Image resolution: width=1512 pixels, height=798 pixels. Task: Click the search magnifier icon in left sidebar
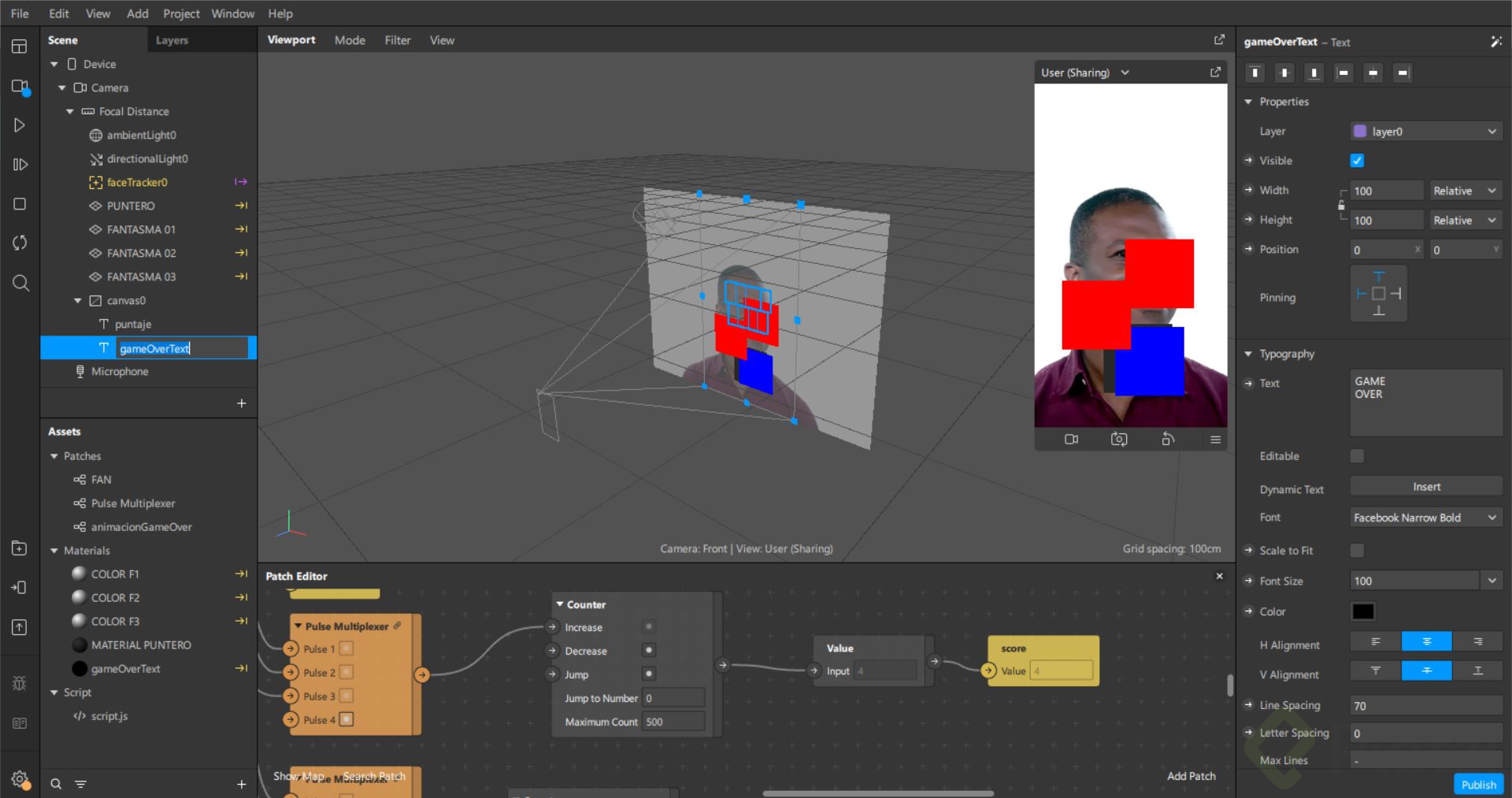(x=20, y=283)
